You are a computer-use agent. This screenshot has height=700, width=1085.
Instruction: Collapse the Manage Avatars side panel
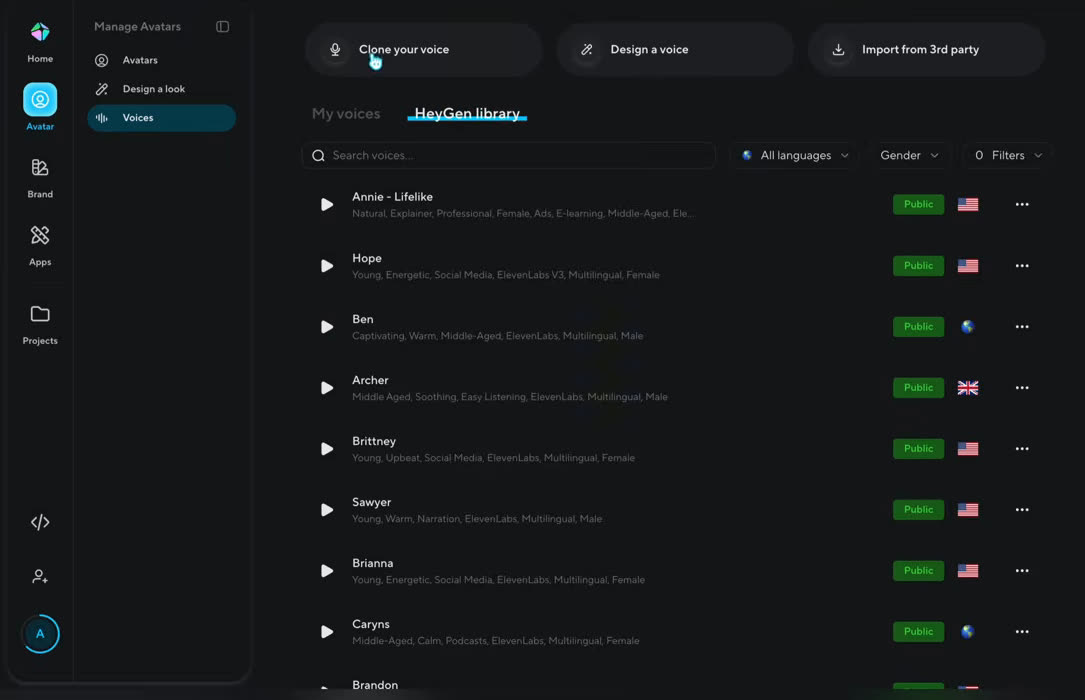point(222,26)
